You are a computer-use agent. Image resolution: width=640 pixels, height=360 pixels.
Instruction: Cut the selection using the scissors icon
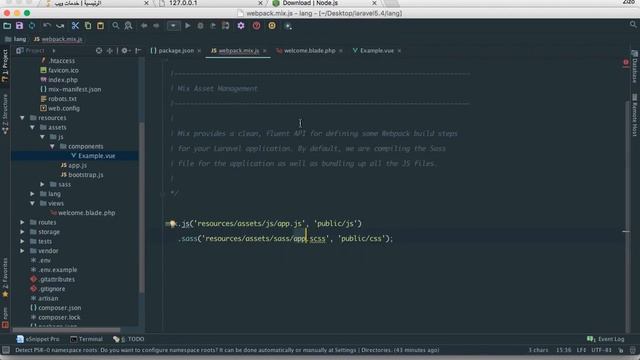tap(75, 26)
